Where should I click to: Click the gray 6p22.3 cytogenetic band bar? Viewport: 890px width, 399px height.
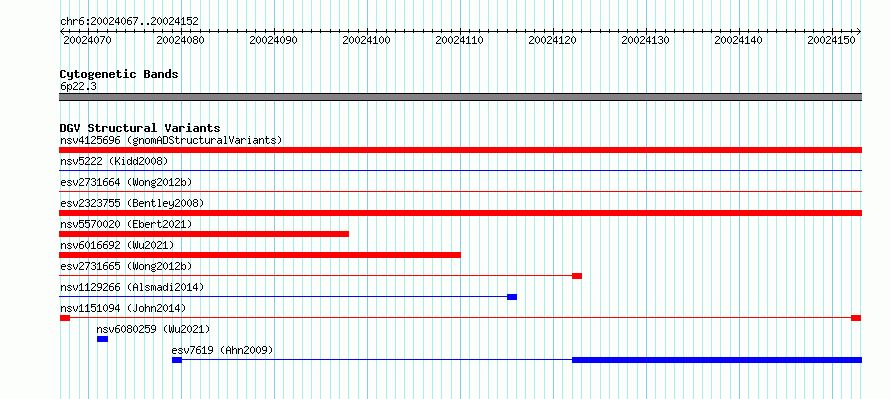460,97
